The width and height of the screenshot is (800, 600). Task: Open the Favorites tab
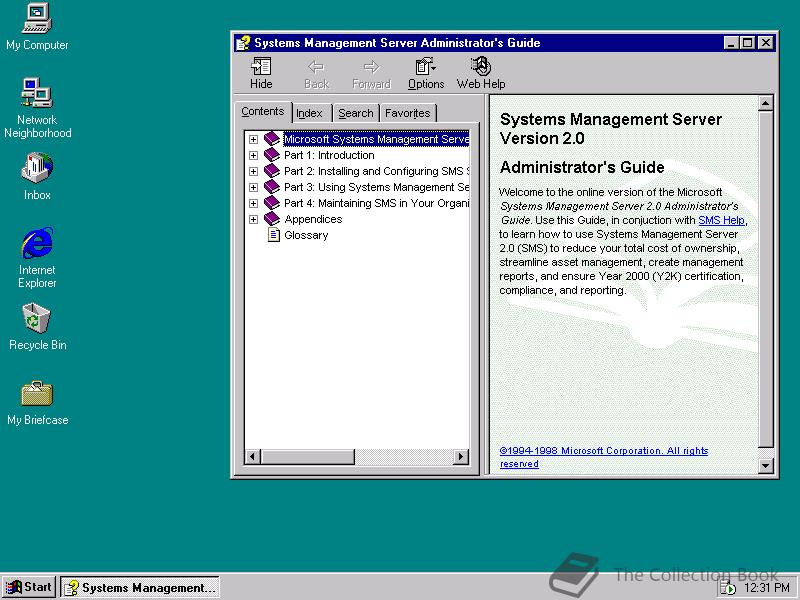(x=408, y=113)
